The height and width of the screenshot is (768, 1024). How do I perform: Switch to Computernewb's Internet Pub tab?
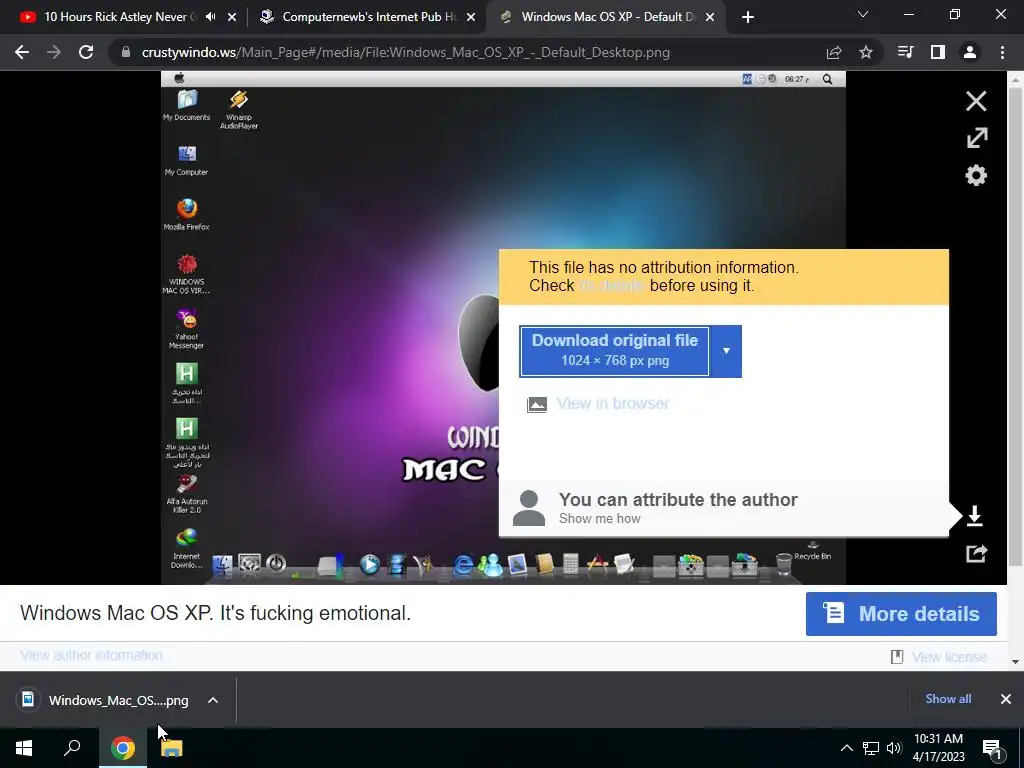[369, 17]
